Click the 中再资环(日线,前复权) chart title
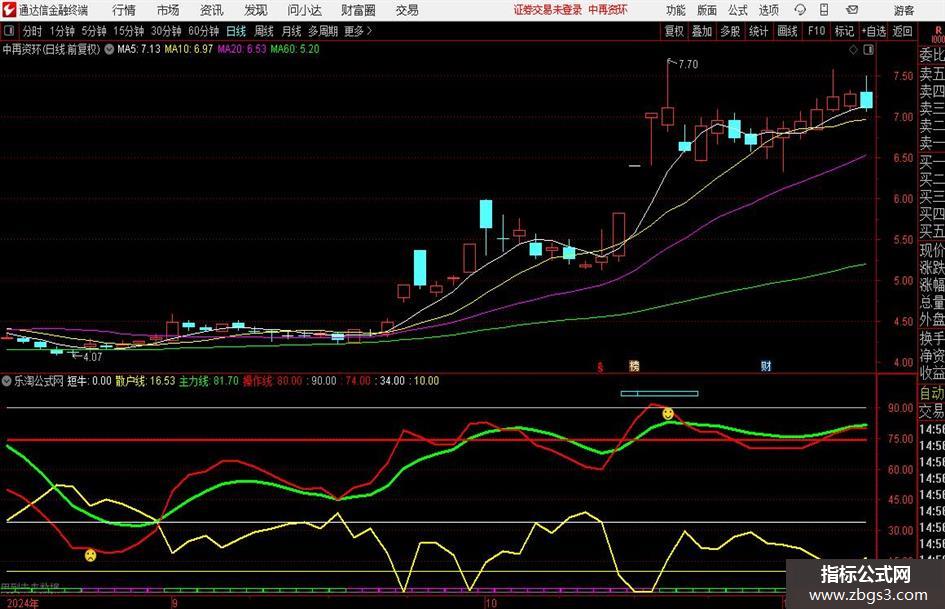Image resolution: width=945 pixels, height=609 pixels. pyautogui.click(x=51, y=49)
